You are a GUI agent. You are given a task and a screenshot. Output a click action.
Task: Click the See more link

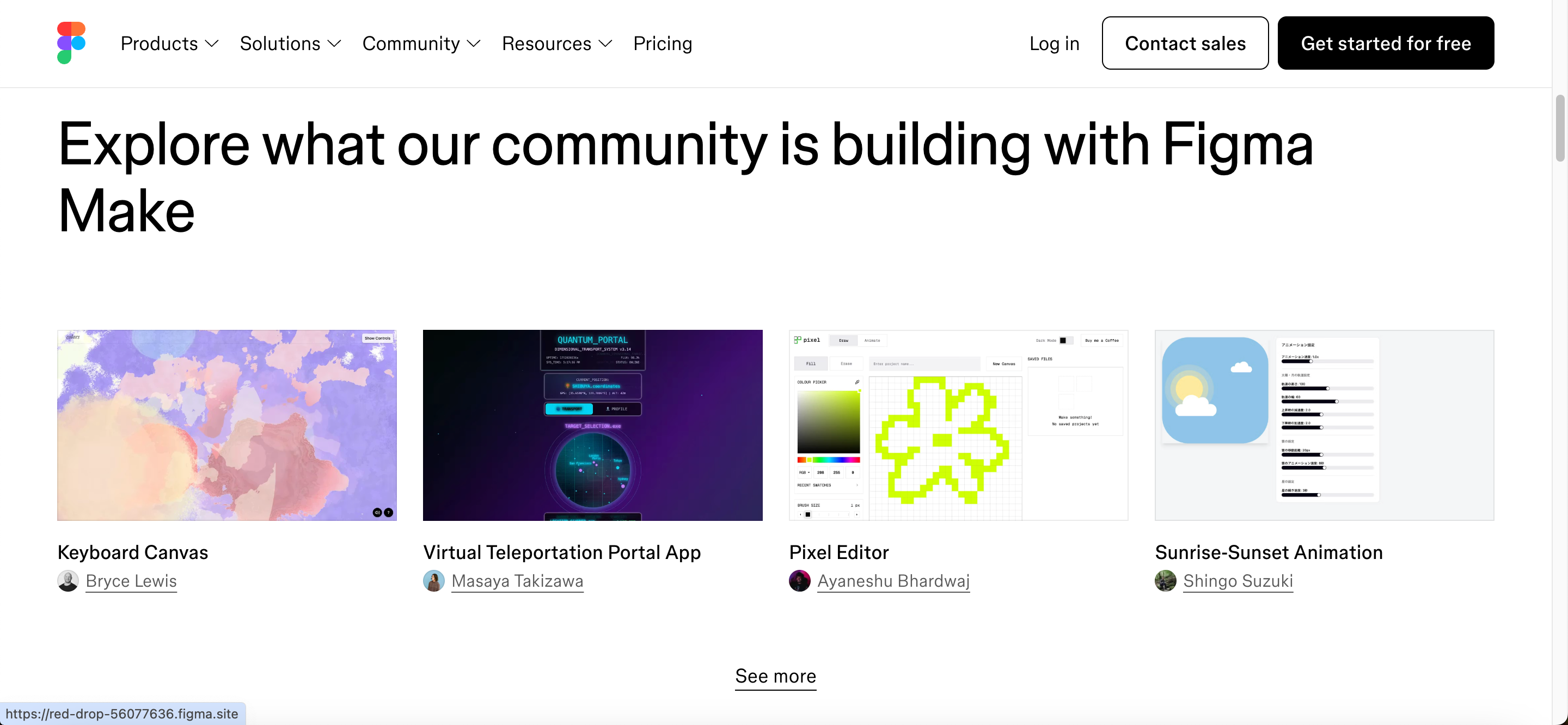775,675
